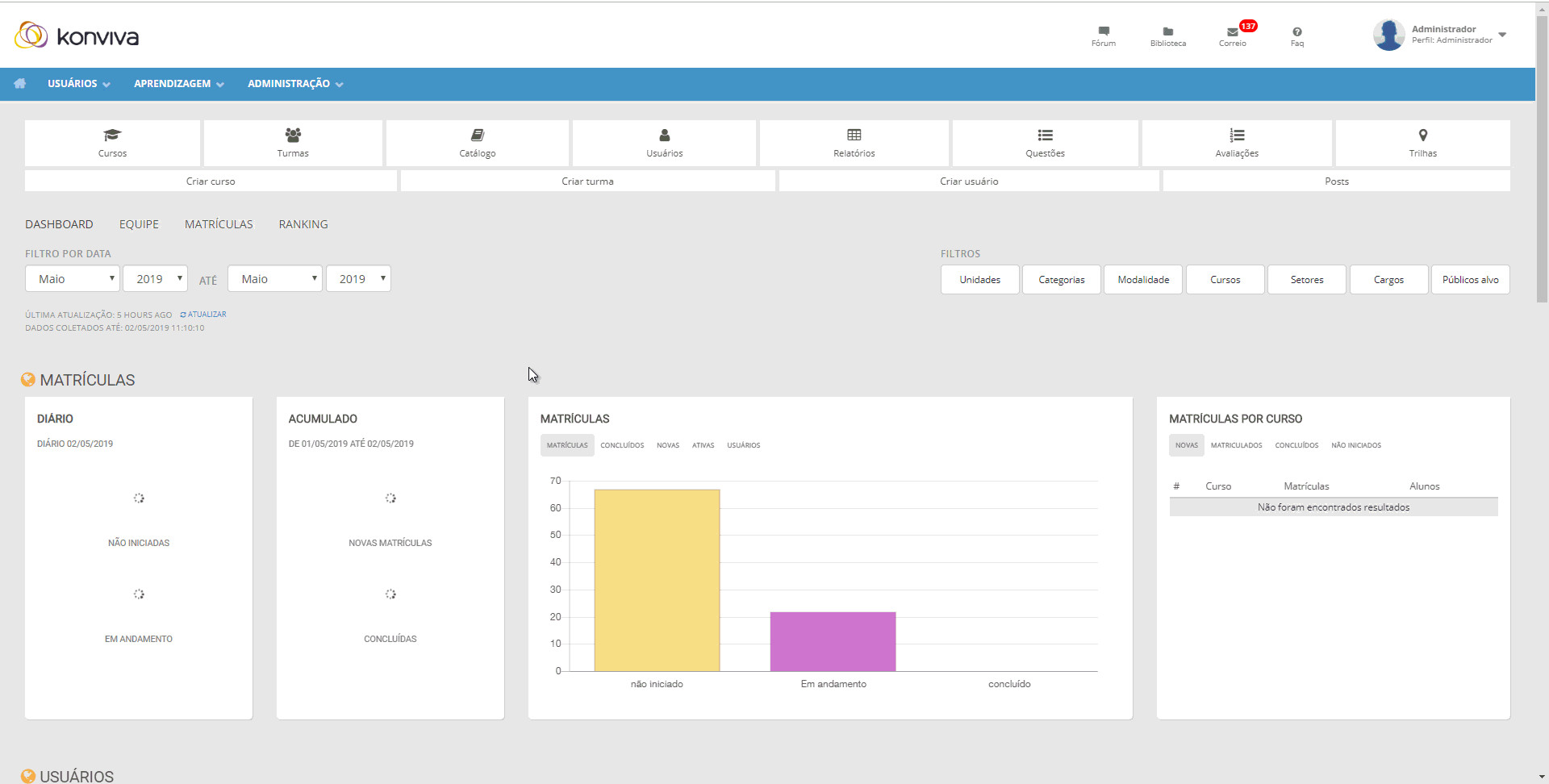The height and width of the screenshot is (784, 1549).
Task: Select the DASHBOARD tab
Action: (59, 224)
